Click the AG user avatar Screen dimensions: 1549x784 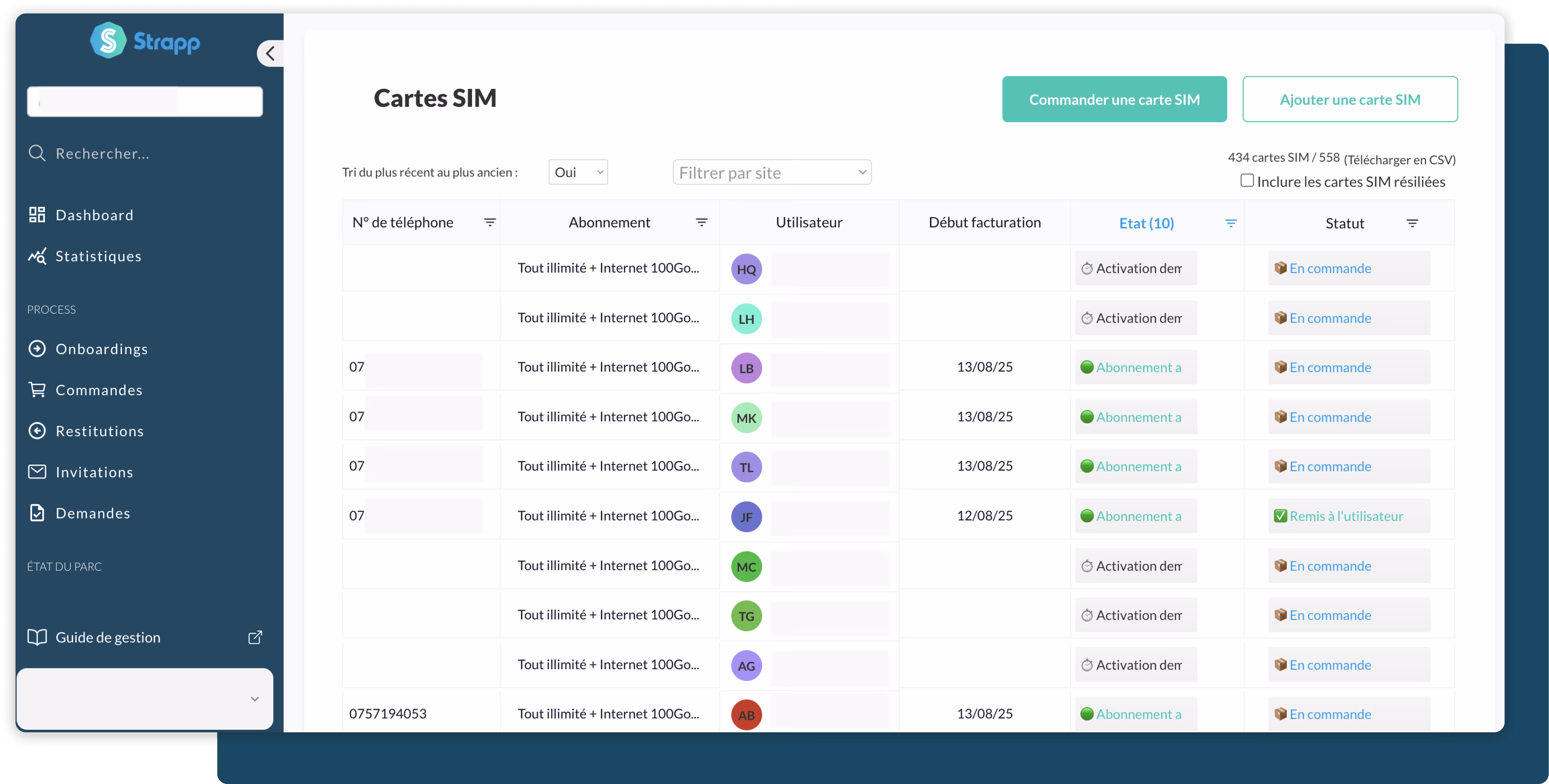pyautogui.click(x=746, y=666)
